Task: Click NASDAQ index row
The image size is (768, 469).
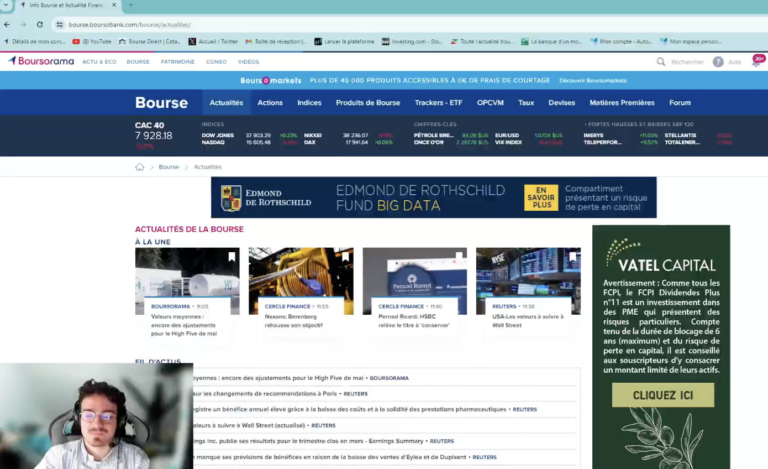Action: click(249, 142)
